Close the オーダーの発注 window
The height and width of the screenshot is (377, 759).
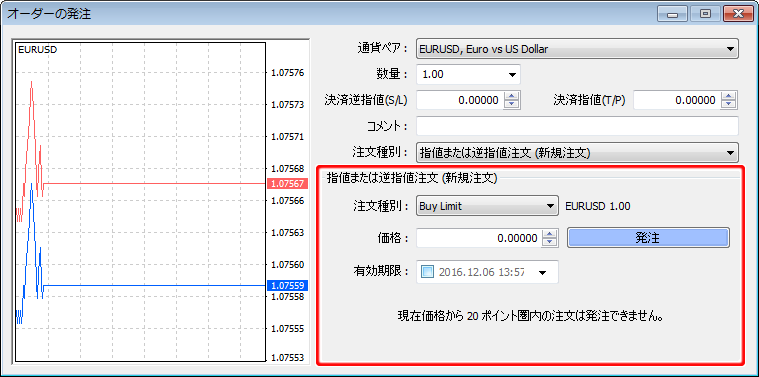pyautogui.click(x=739, y=14)
